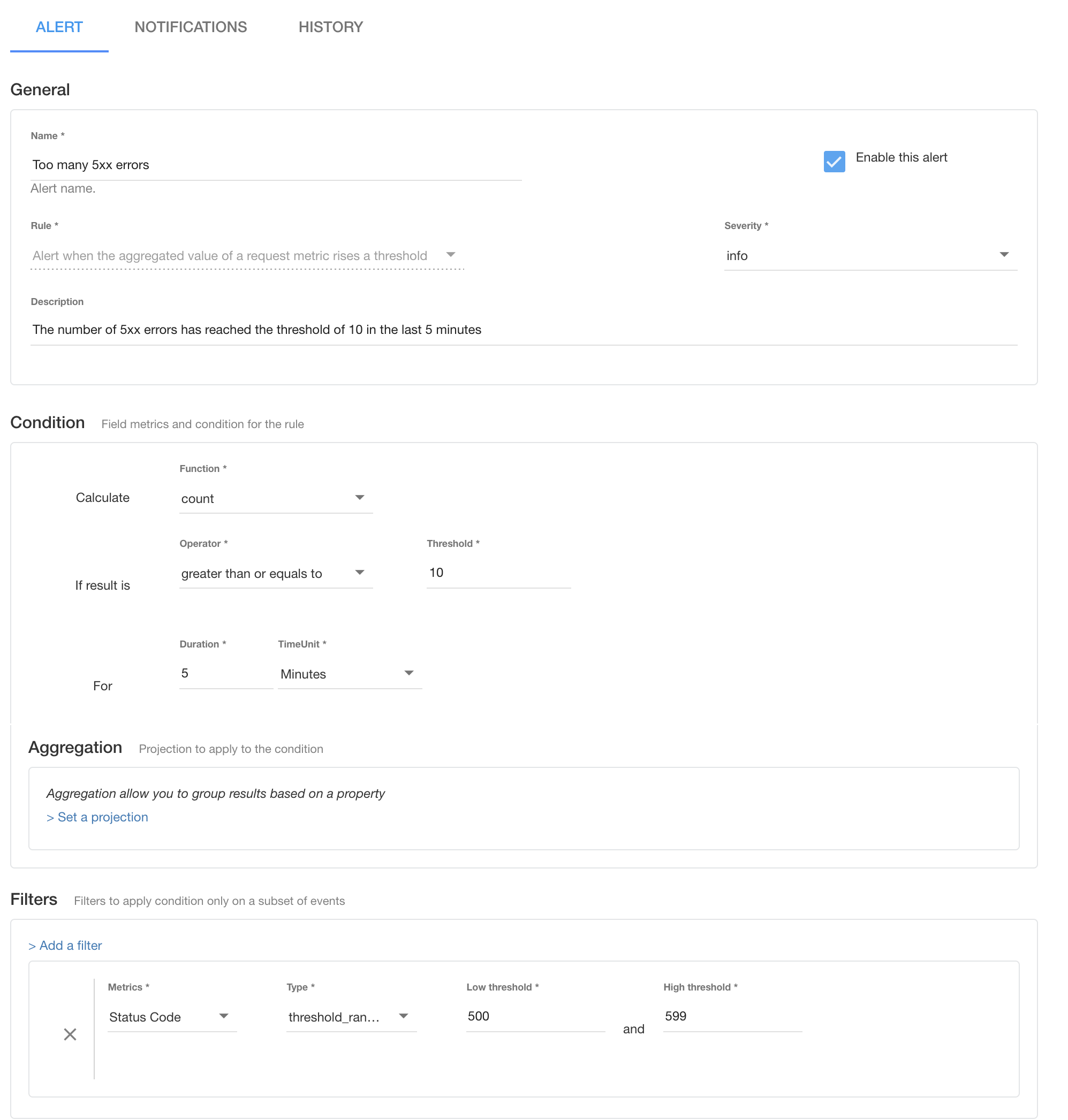Viewport: 1068px width, 1120px height.
Task: Click the Duration field showing 5
Action: 225,673
